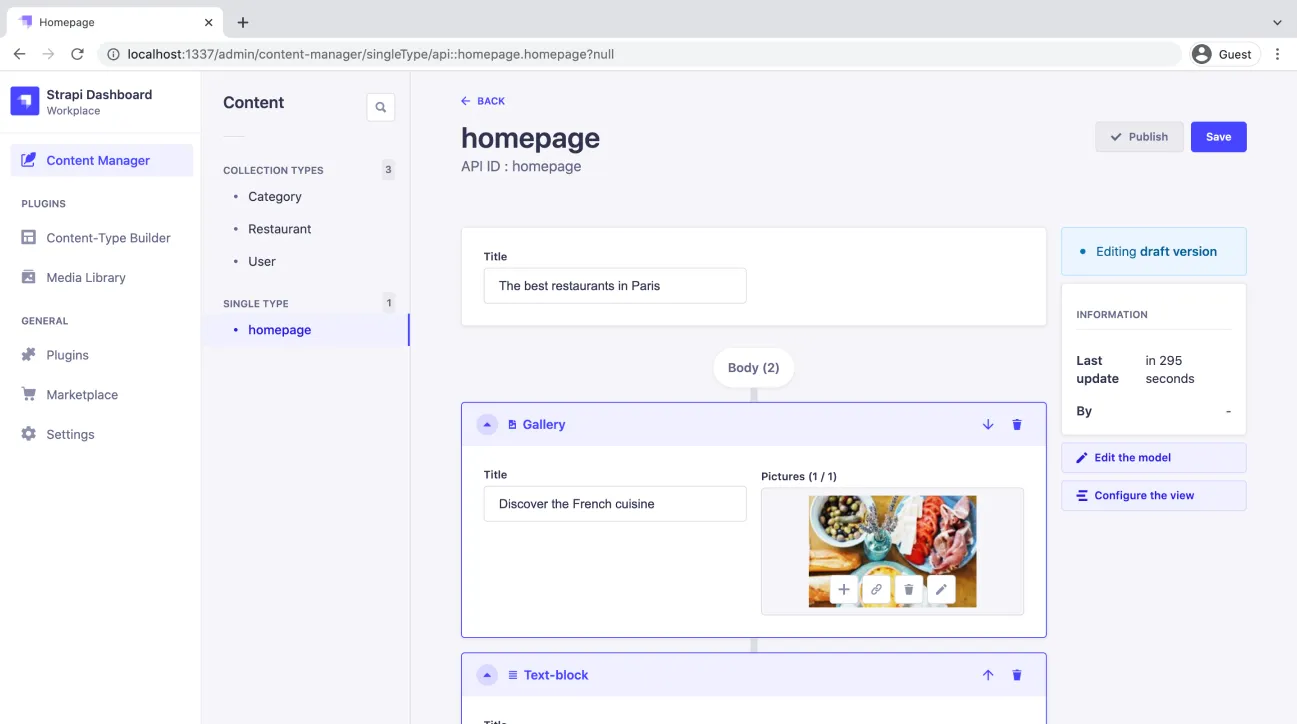Click the Pictures (1 / 1) label
Image resolution: width=1297 pixels, height=724 pixels.
pyautogui.click(x=799, y=477)
